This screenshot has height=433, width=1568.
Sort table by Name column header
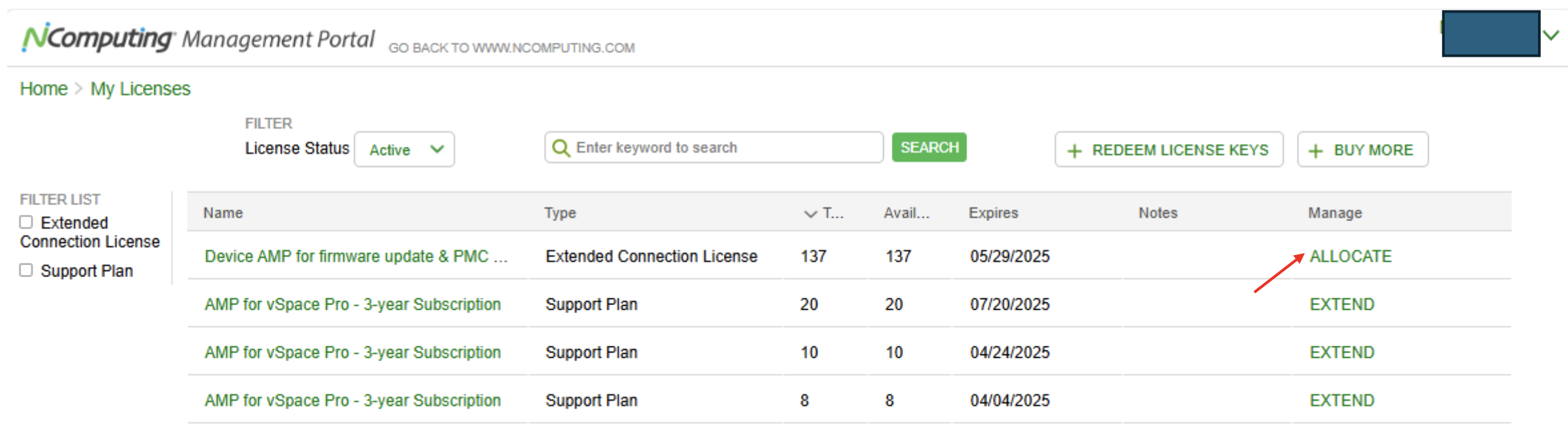223,213
